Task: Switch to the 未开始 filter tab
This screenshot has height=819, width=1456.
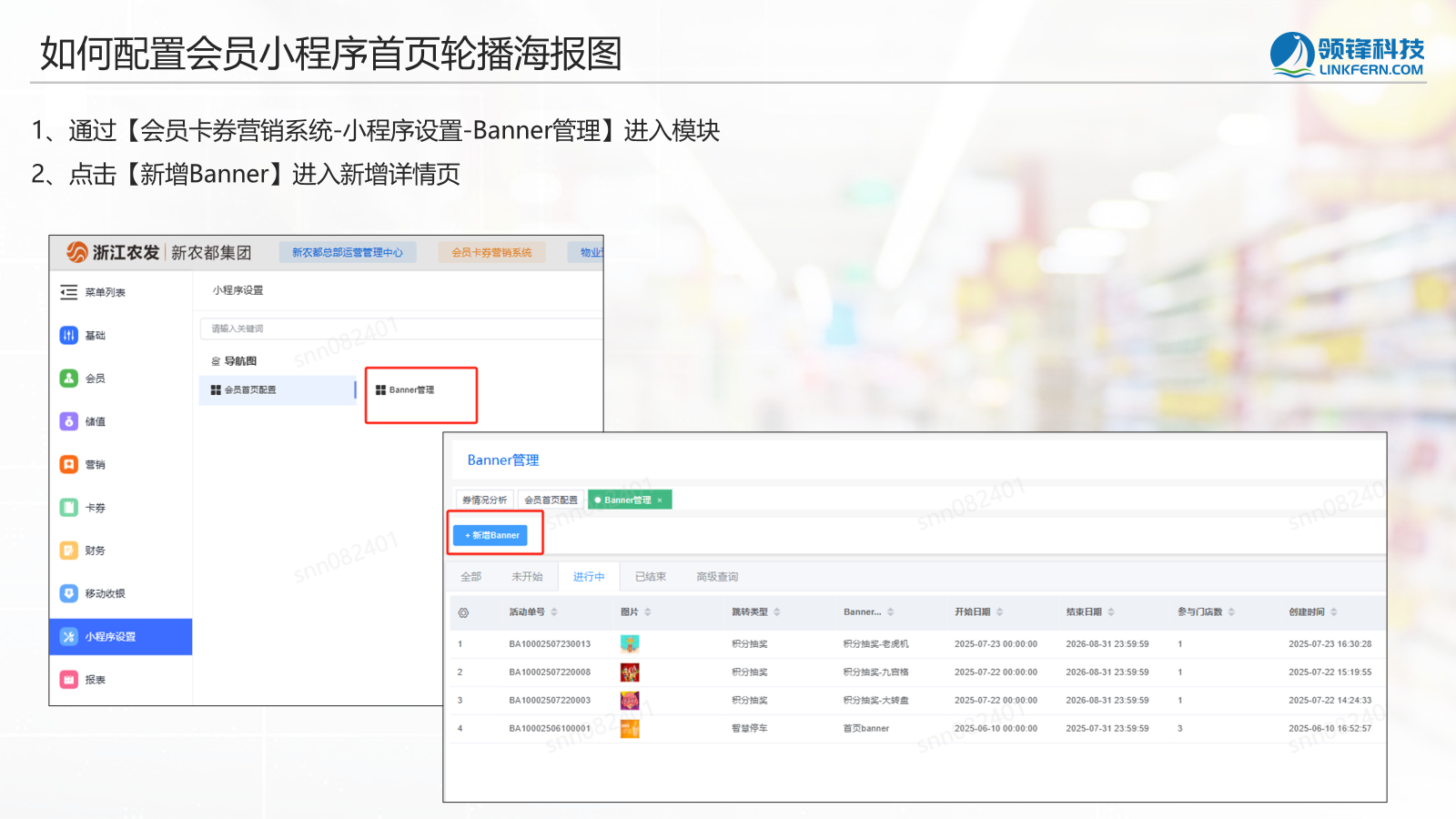Action: [x=527, y=577]
